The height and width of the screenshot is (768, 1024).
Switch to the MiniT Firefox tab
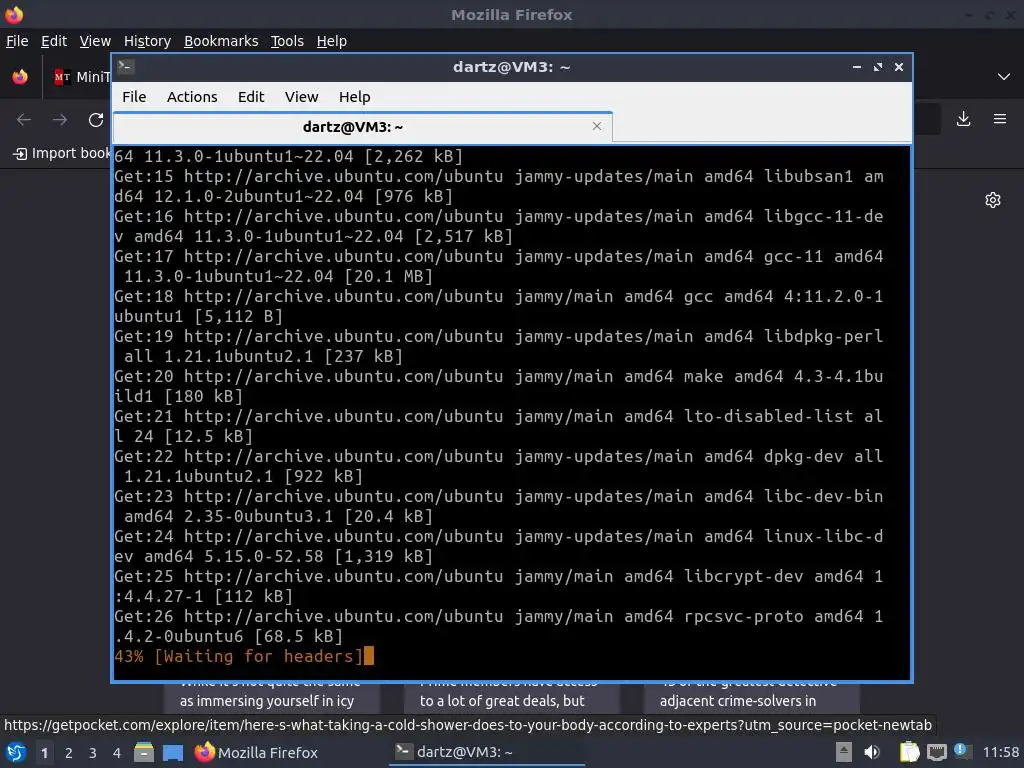[x=82, y=77]
